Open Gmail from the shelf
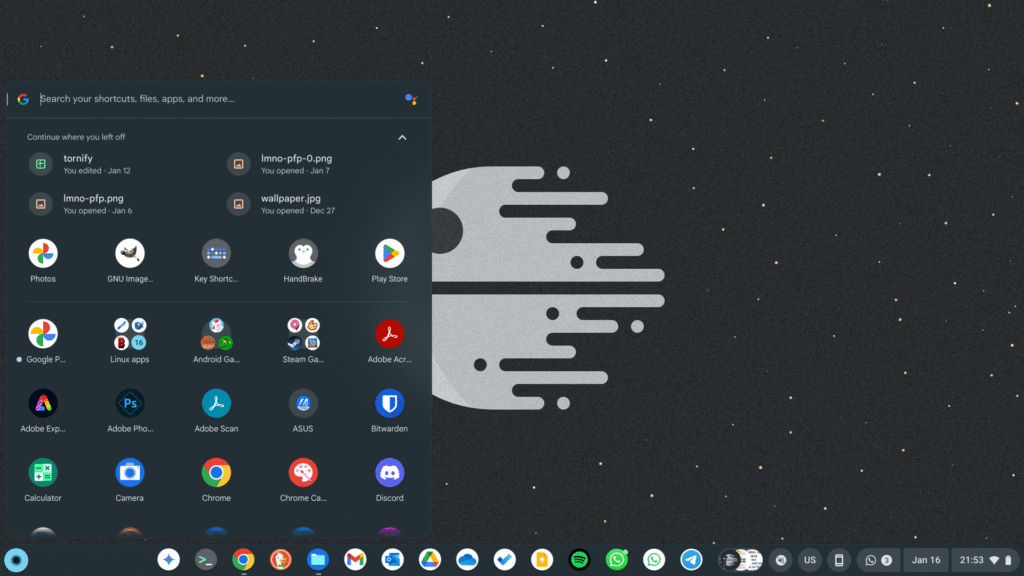The height and width of the screenshot is (576, 1024). [x=355, y=560]
